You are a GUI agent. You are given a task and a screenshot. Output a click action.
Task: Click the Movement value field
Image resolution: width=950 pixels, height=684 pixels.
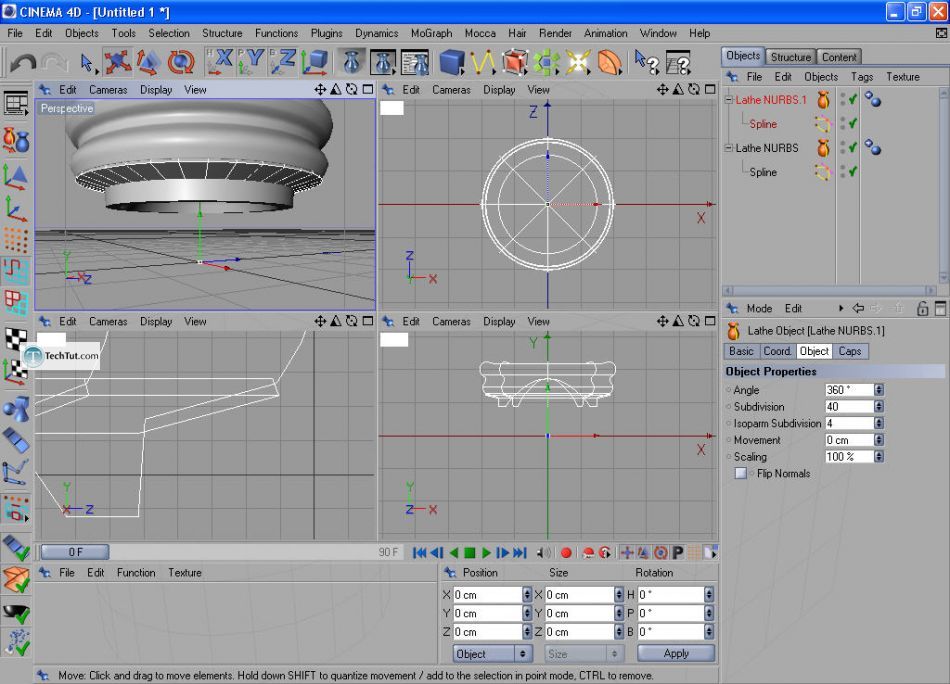pyautogui.click(x=849, y=440)
